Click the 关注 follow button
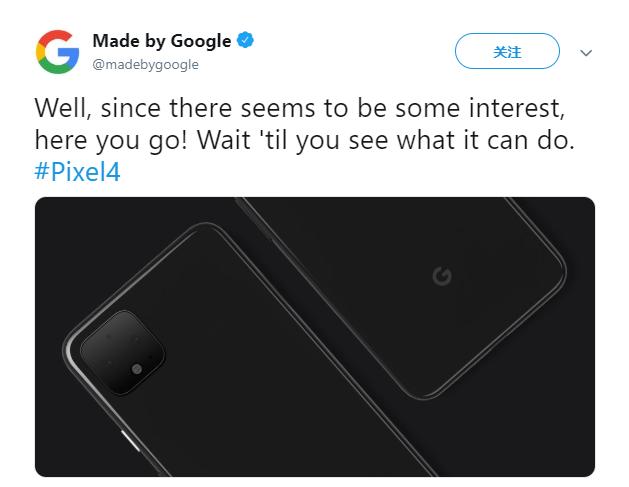Screen dimensions: 629x487 (x=507, y=52)
